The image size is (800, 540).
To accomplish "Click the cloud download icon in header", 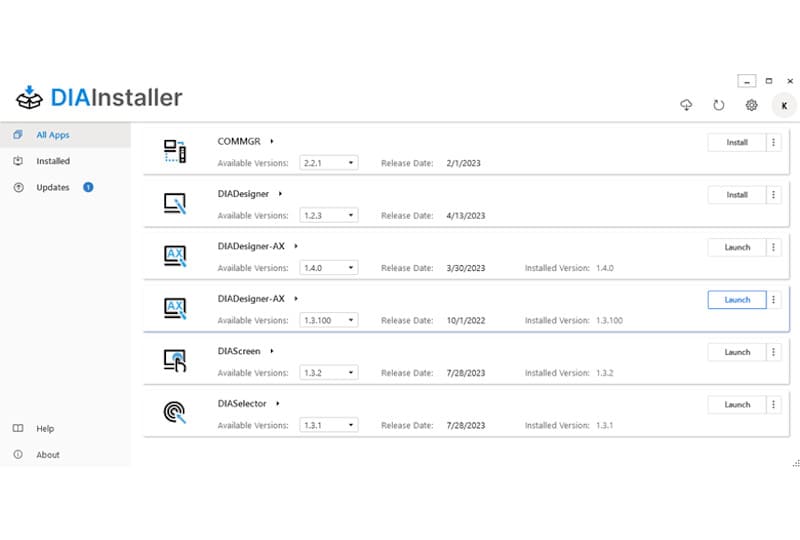I will pos(686,105).
